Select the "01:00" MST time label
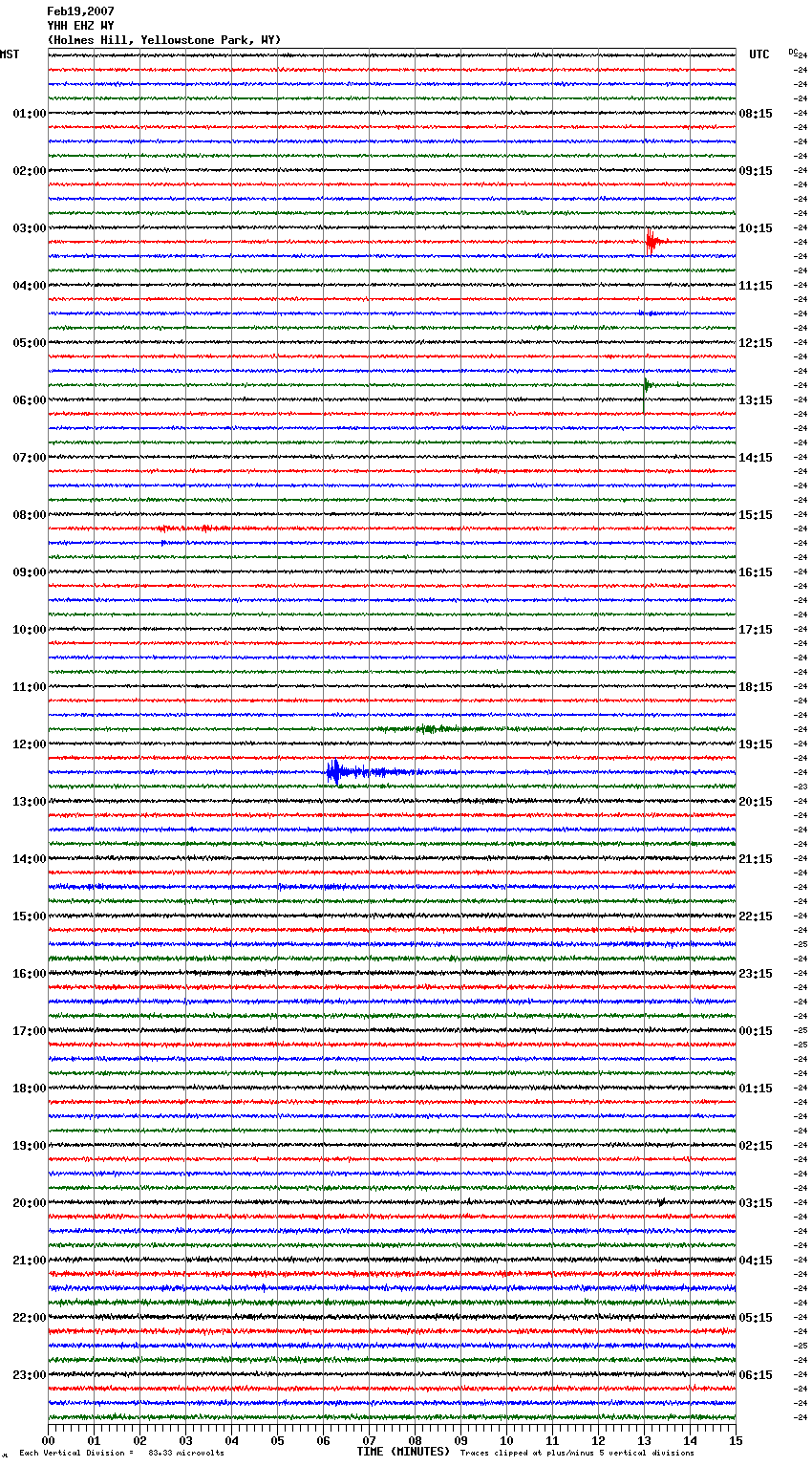812x1466 pixels. (x=30, y=114)
